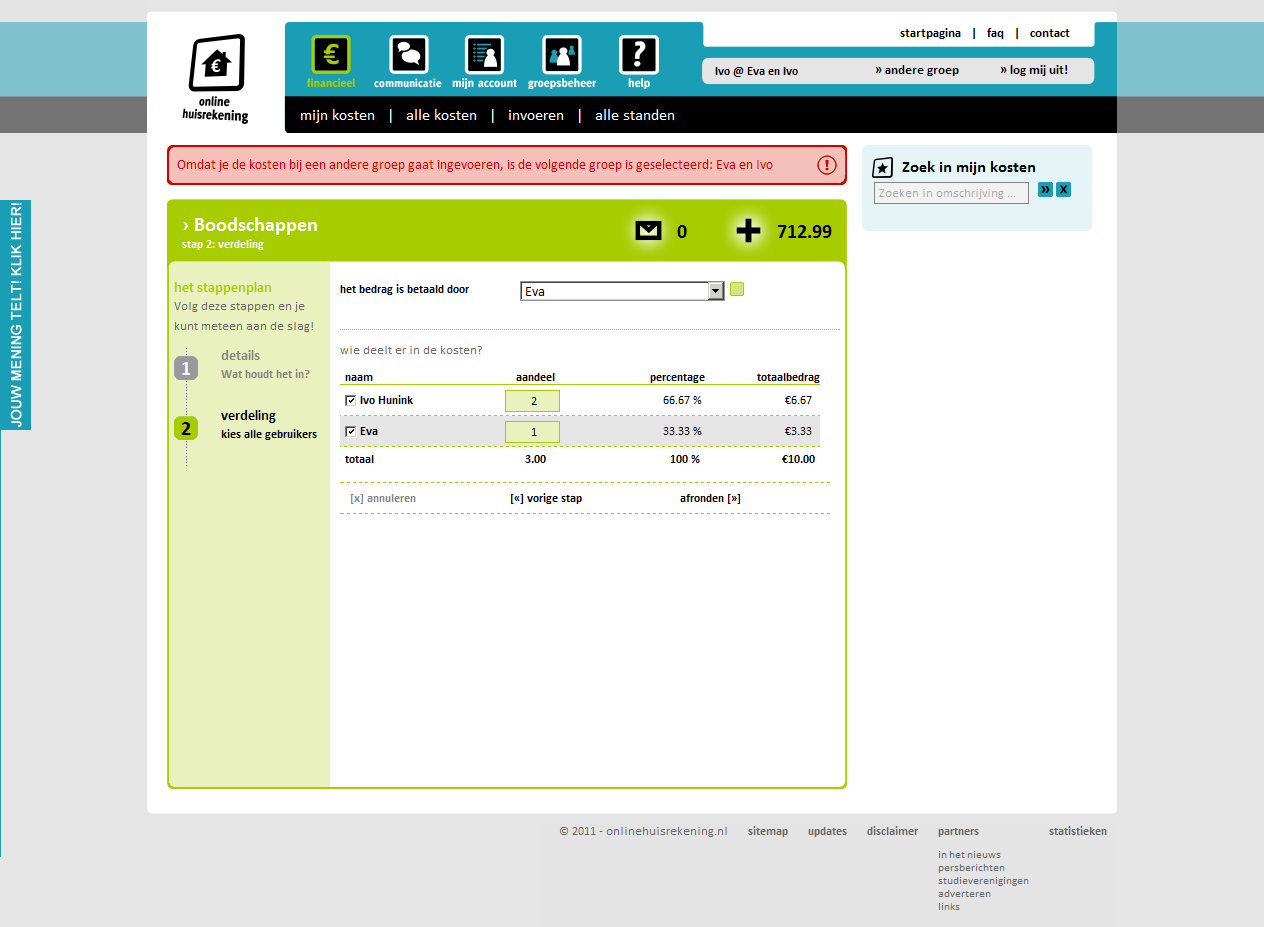Click the online huisrekening logo
The height and width of the screenshot is (927, 1264).
[x=216, y=78]
